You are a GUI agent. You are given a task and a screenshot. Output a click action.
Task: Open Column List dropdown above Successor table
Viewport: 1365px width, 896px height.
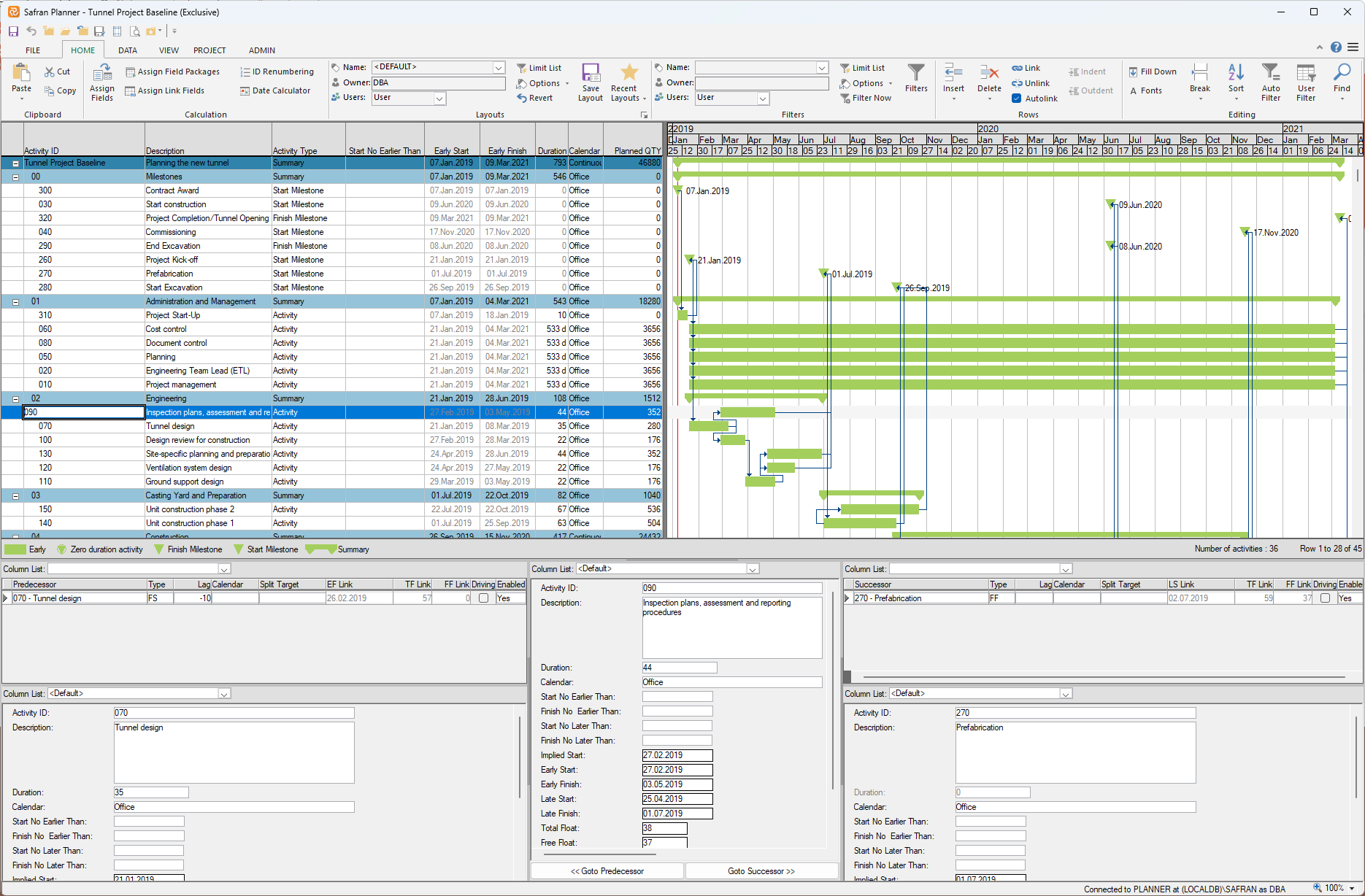point(1066,569)
